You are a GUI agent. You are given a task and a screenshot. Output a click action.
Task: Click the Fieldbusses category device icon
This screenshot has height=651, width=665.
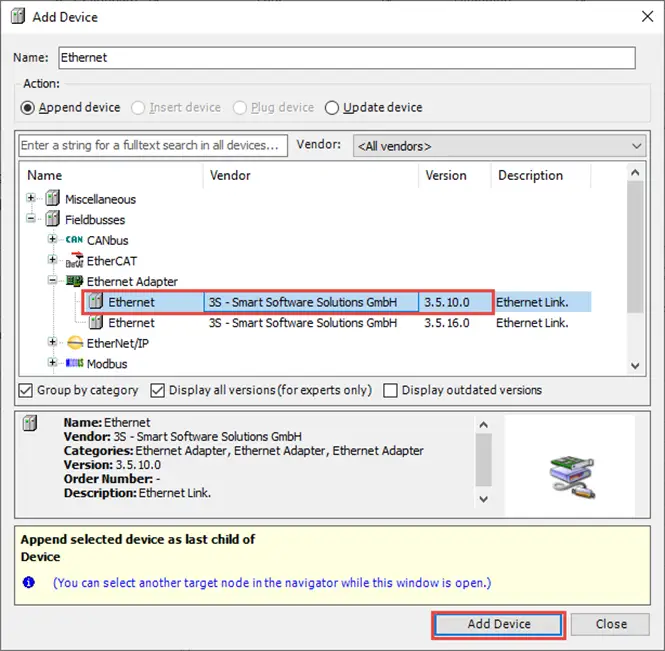53,219
